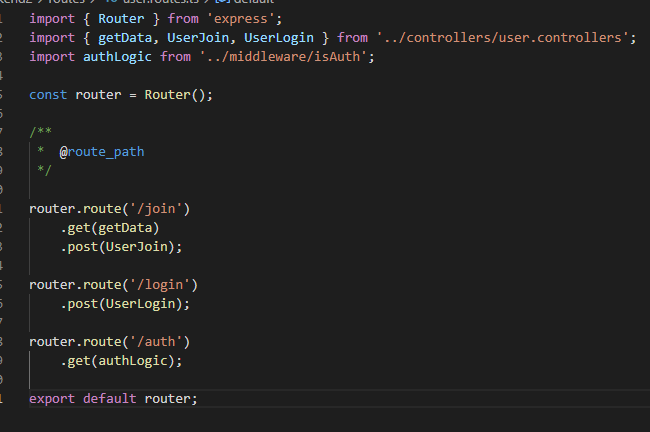The image size is (650, 432).
Task: Click the */ comment closing
Action: tap(44, 170)
